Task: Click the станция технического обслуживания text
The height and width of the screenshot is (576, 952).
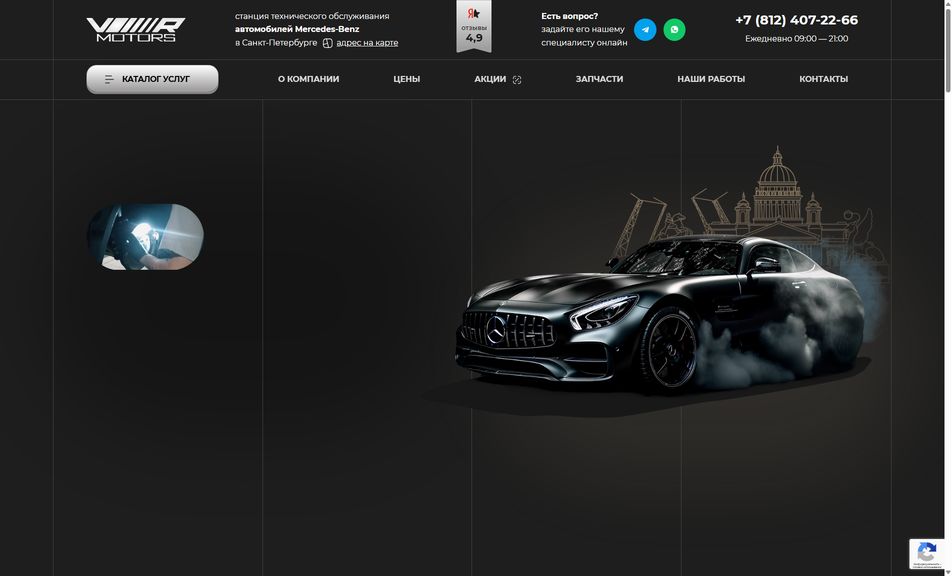Action: [312, 16]
